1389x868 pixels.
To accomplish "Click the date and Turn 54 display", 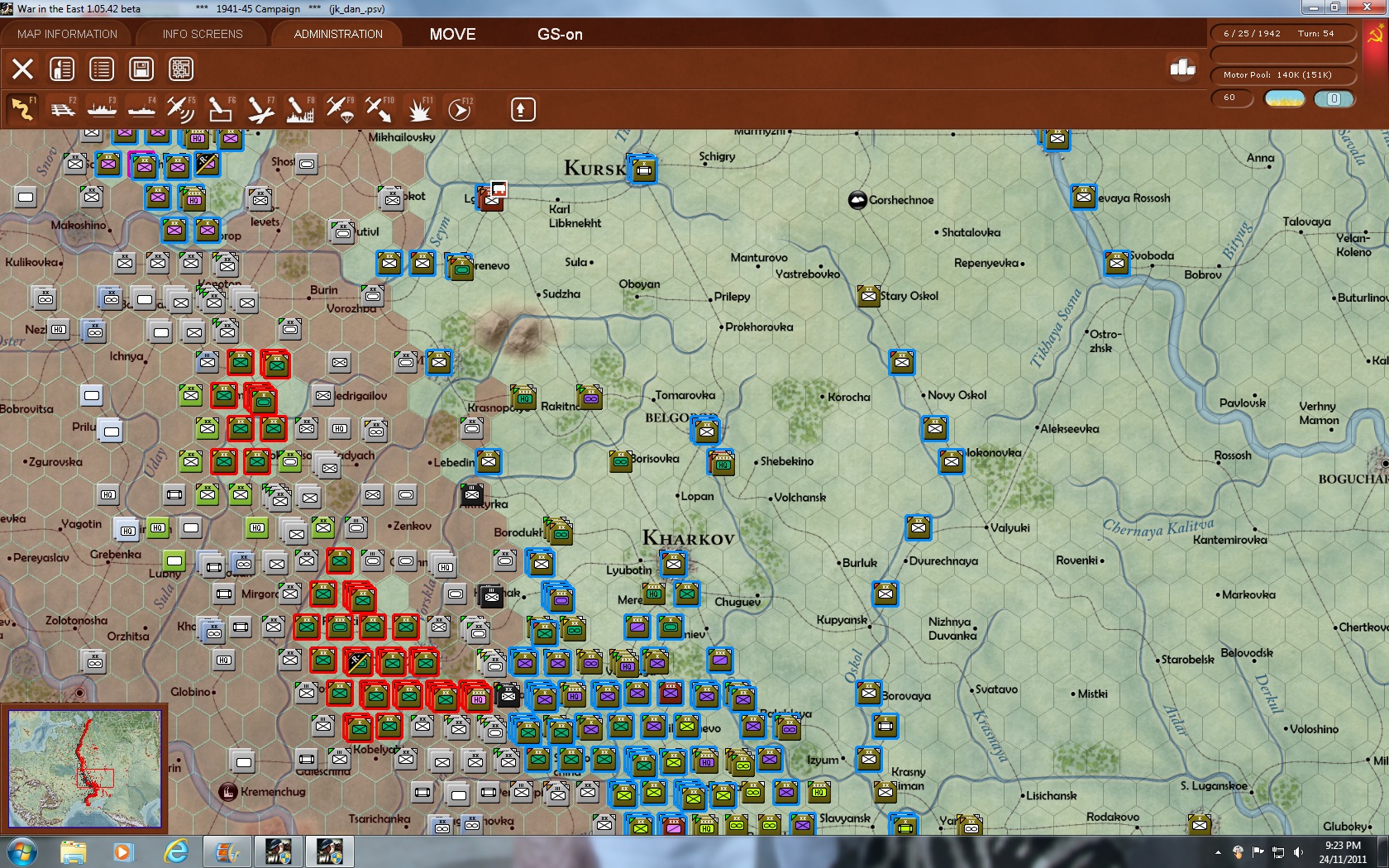I will coord(1284,34).
